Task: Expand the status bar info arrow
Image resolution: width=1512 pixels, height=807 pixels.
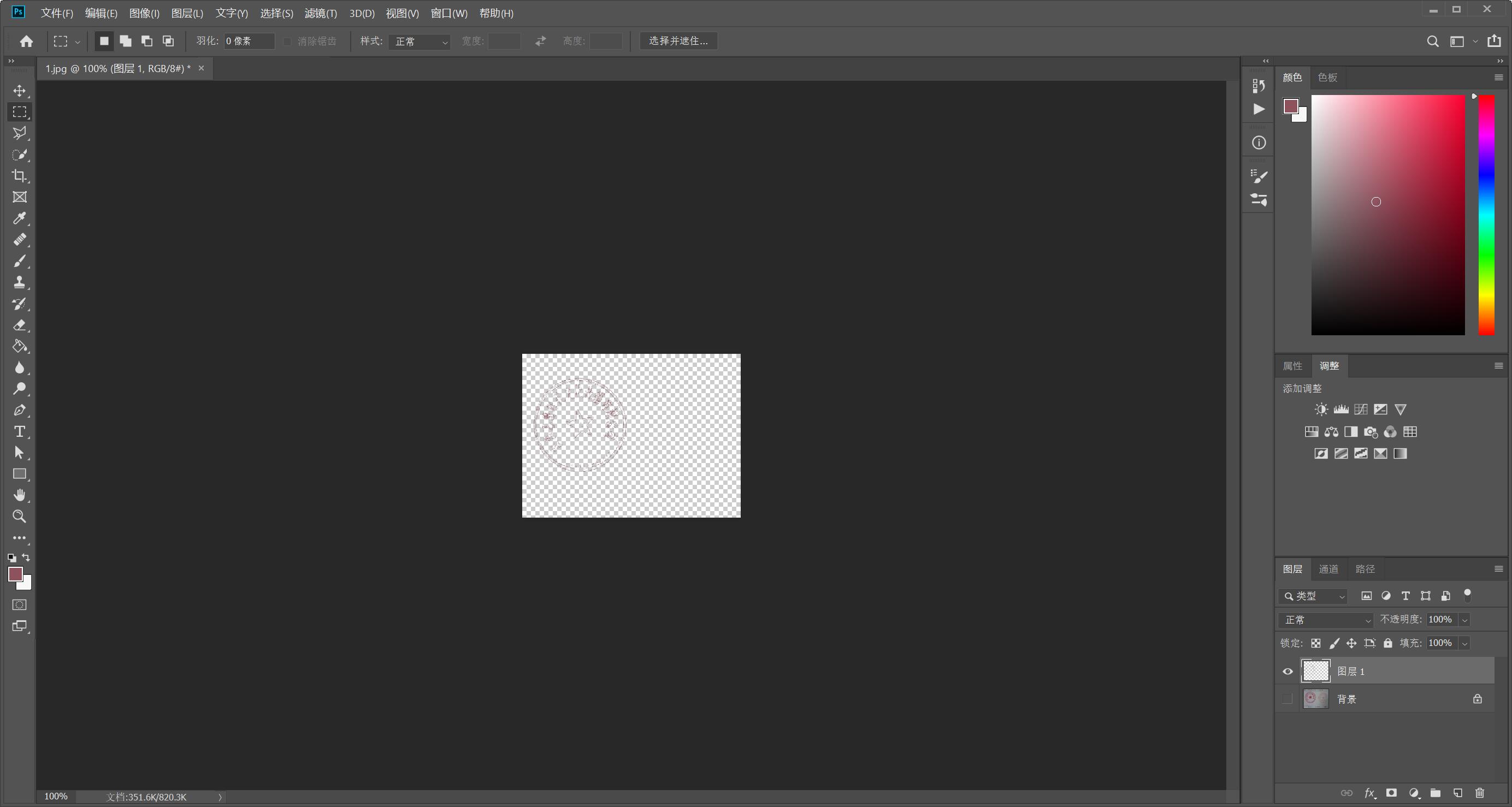Action: point(220,797)
